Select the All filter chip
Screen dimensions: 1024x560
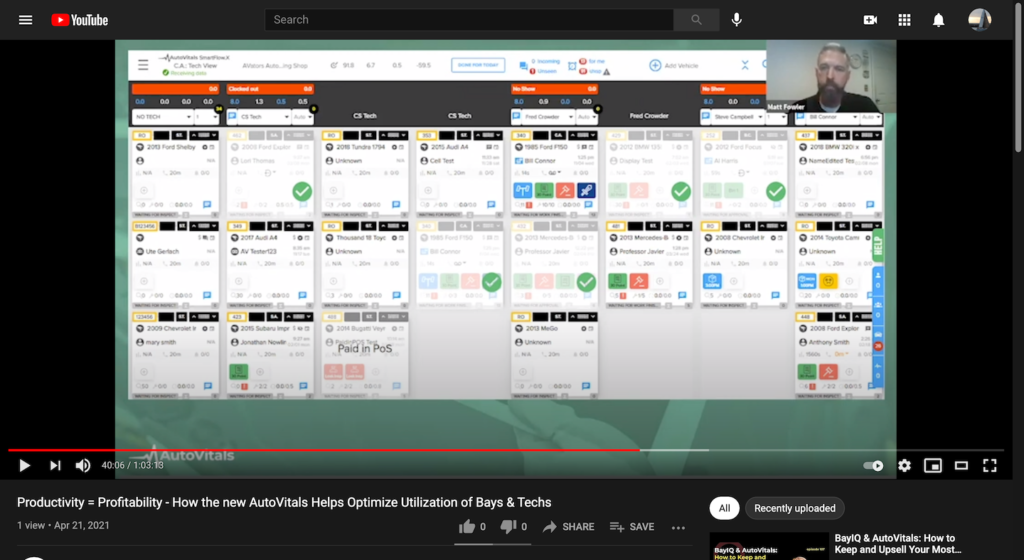pos(724,508)
